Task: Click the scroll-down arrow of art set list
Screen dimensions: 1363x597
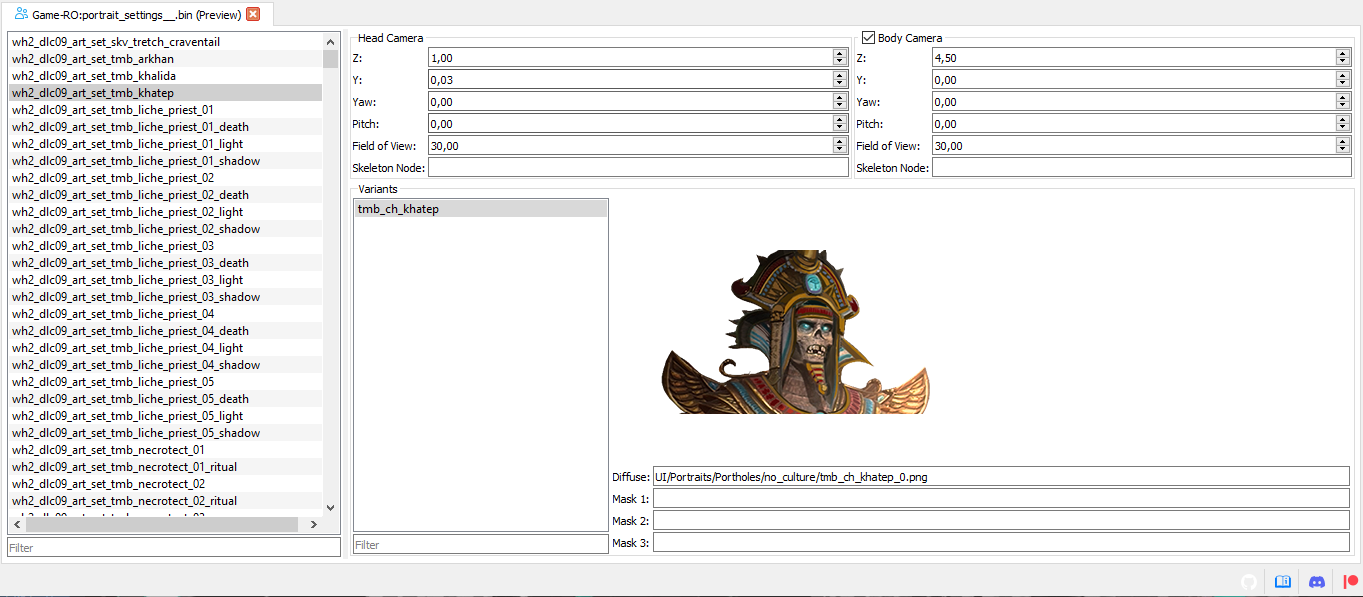Action: (x=331, y=508)
